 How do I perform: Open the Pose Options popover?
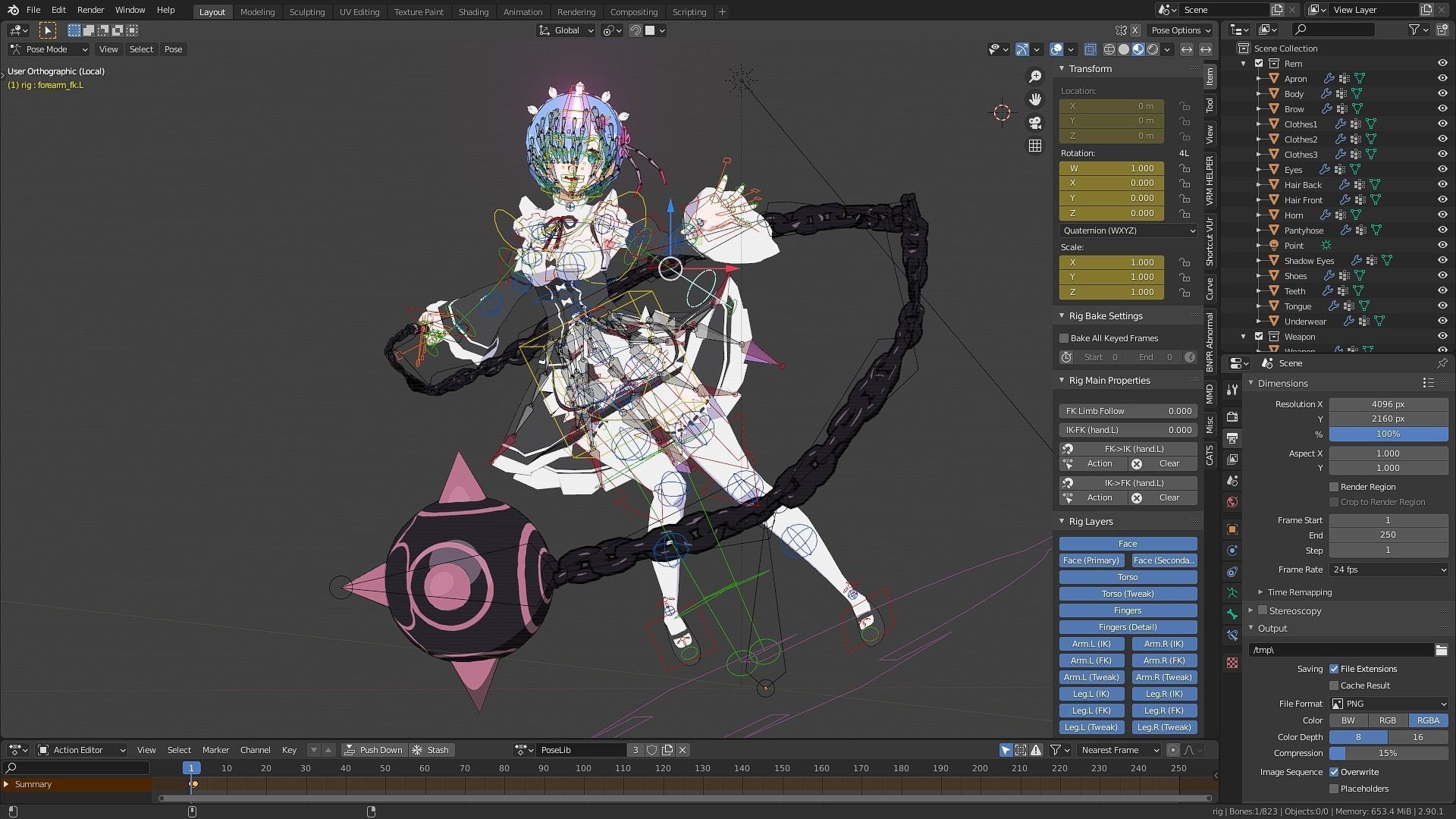pos(1181,30)
